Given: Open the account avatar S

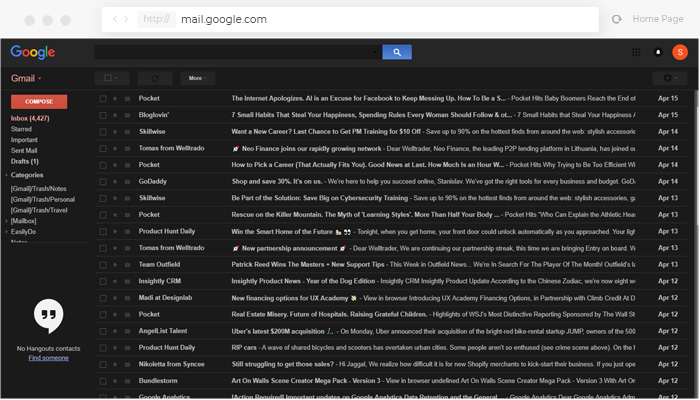Looking at the screenshot, I should tap(680, 52).
